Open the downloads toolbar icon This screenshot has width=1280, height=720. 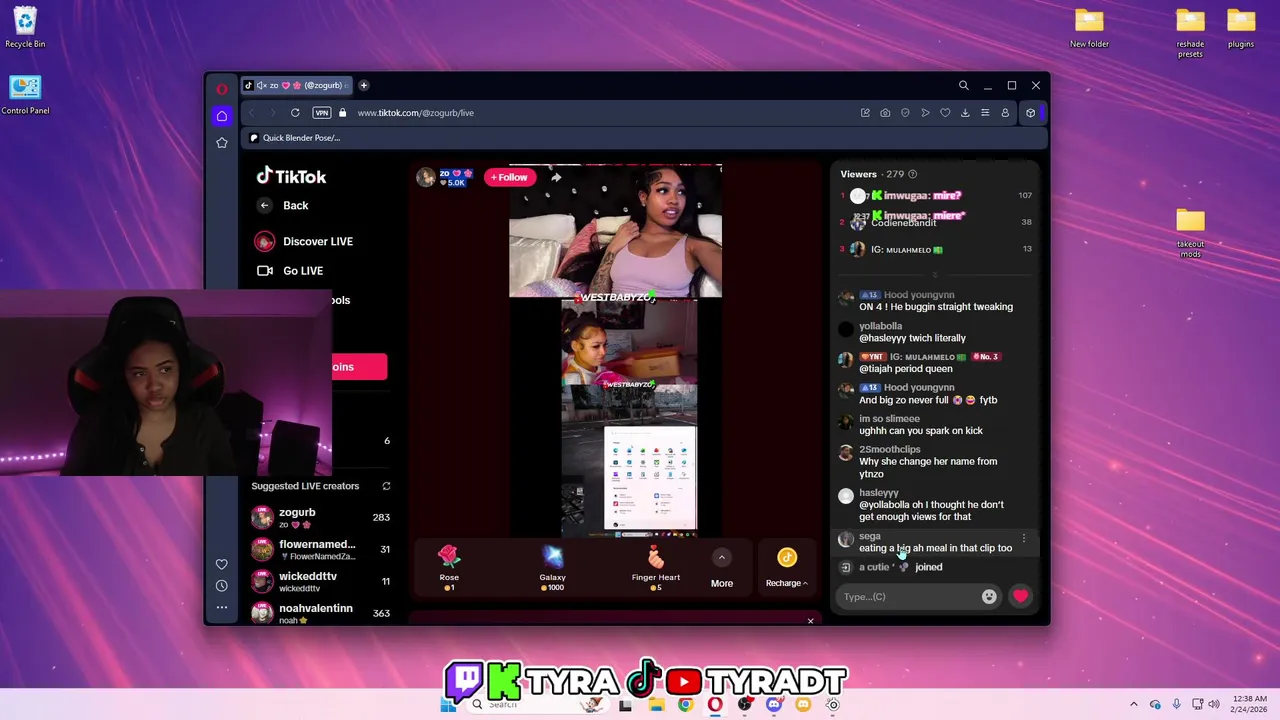965,113
